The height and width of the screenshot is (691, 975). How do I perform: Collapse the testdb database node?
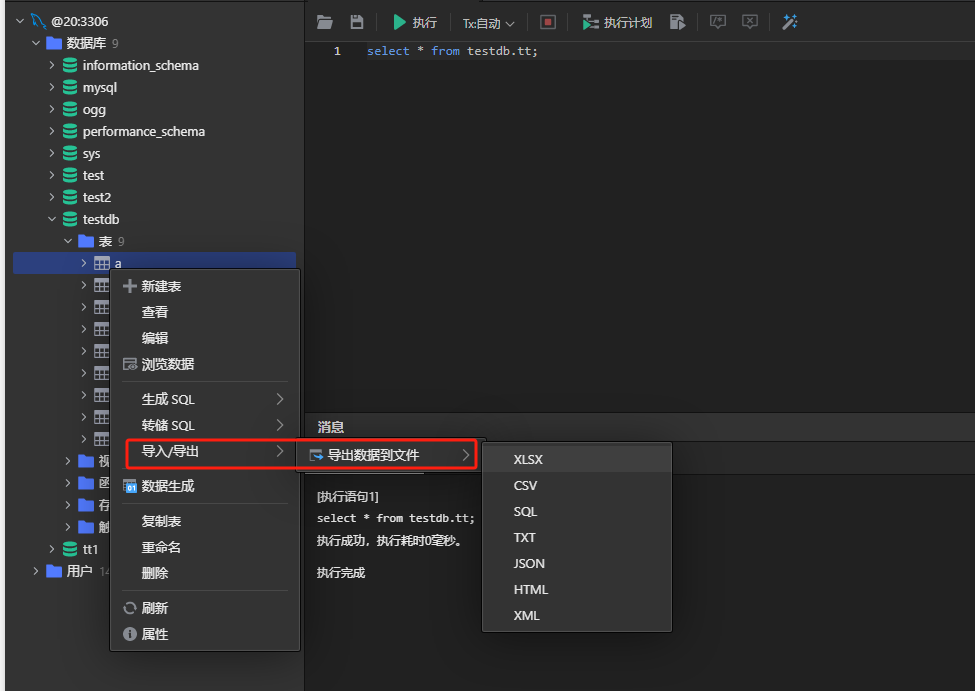52,219
